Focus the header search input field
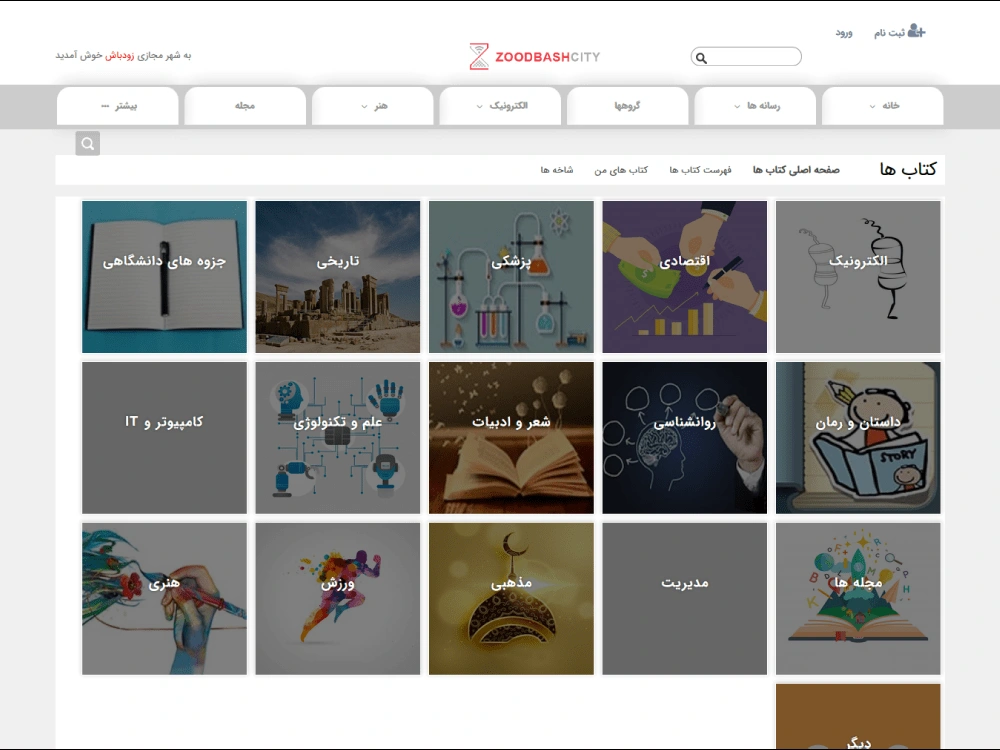This screenshot has height=750, width=1000. pyautogui.click(x=746, y=57)
